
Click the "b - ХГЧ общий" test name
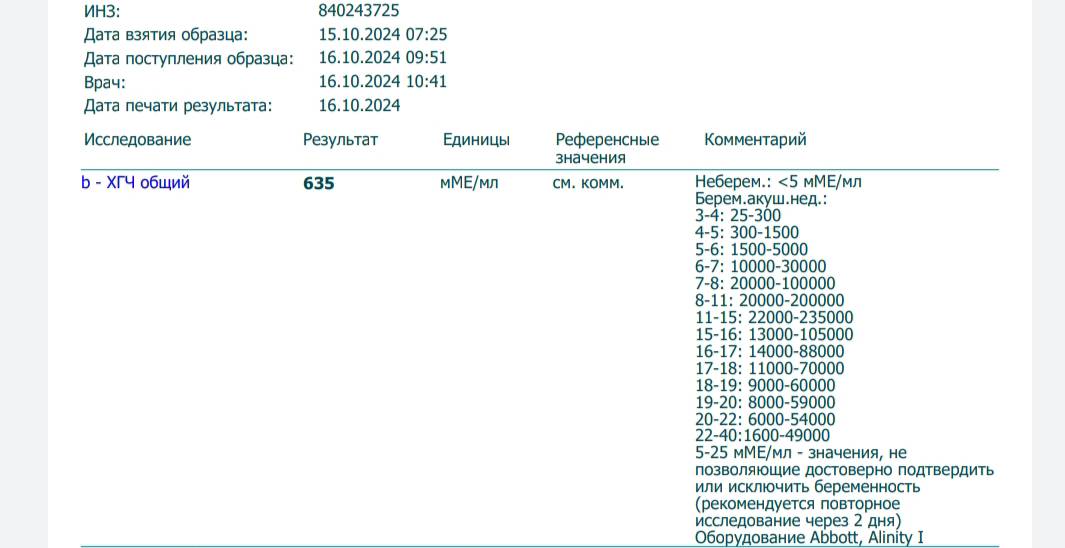(x=135, y=183)
